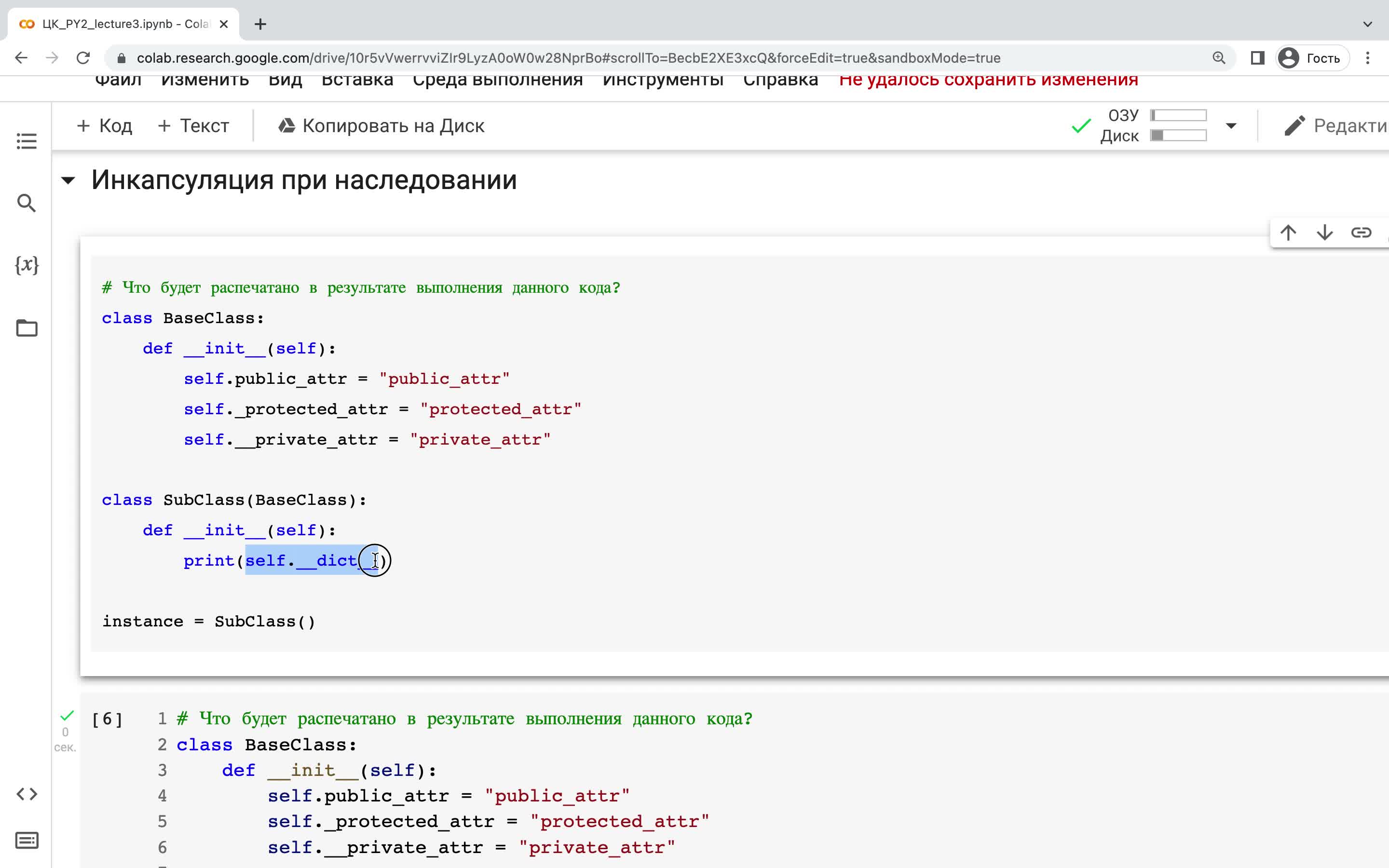Image resolution: width=1389 pixels, height=868 pixels.
Task: Click line 4 self.public_attr in cell 6
Action: [449, 796]
